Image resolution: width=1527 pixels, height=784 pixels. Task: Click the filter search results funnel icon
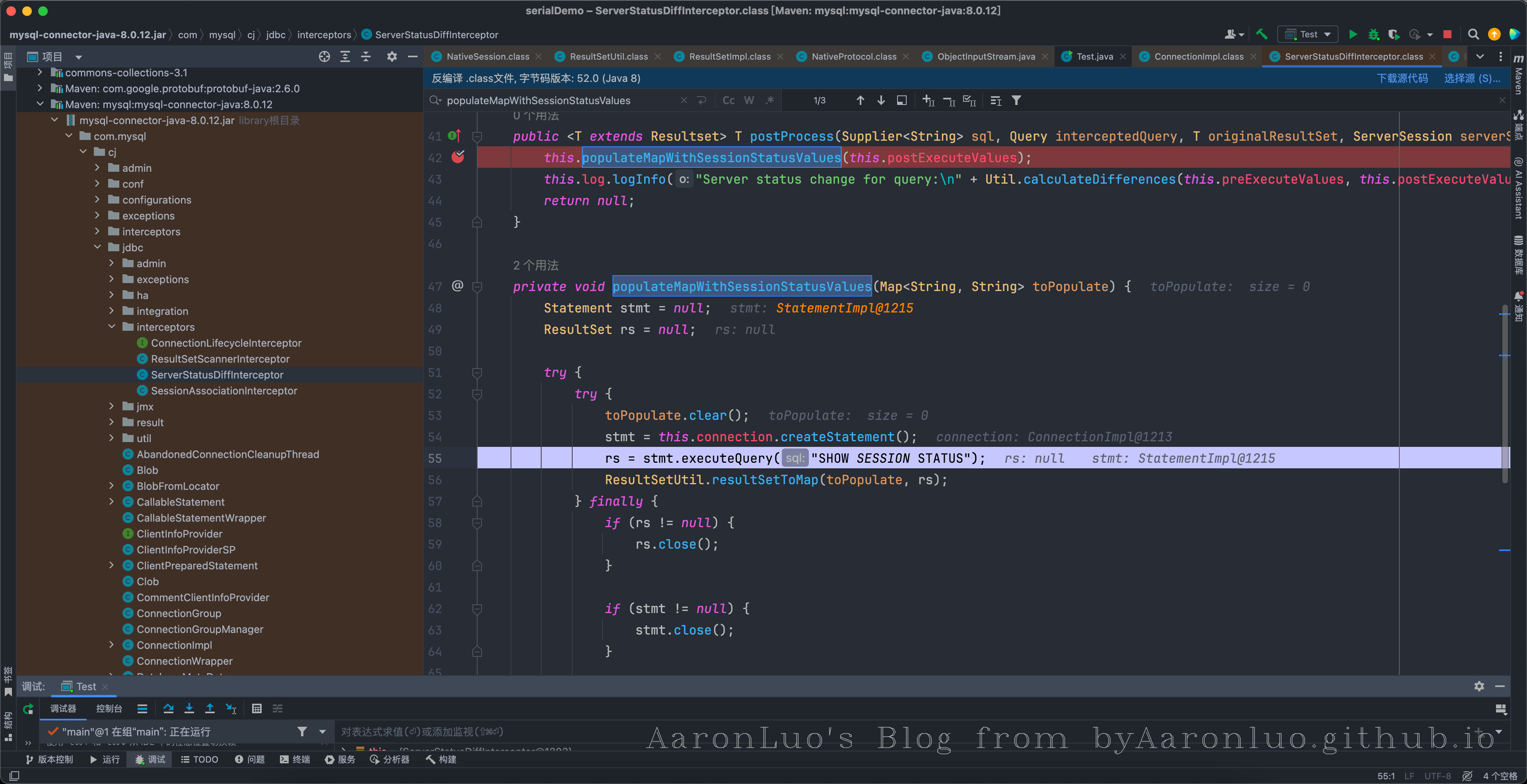(x=1016, y=100)
